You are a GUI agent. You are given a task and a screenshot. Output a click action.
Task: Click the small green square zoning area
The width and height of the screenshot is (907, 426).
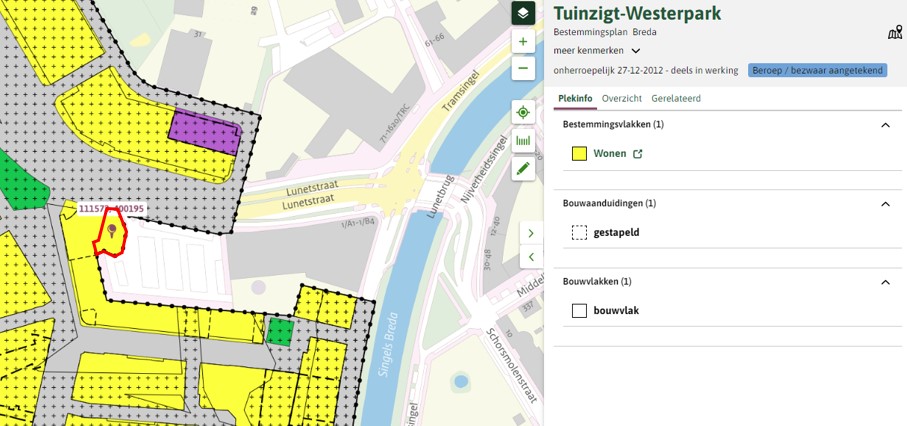pos(280,332)
